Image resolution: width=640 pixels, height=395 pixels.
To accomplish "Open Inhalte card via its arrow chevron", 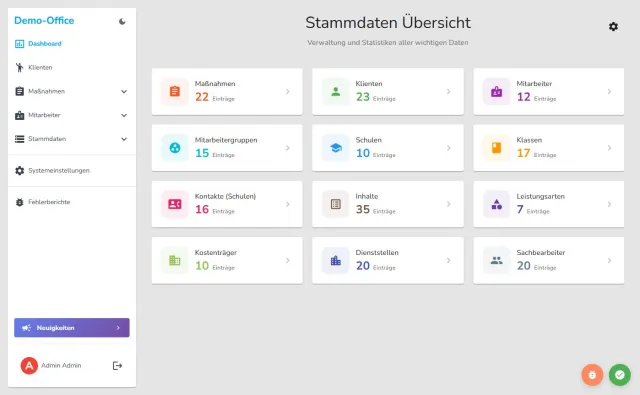I will [x=449, y=204].
